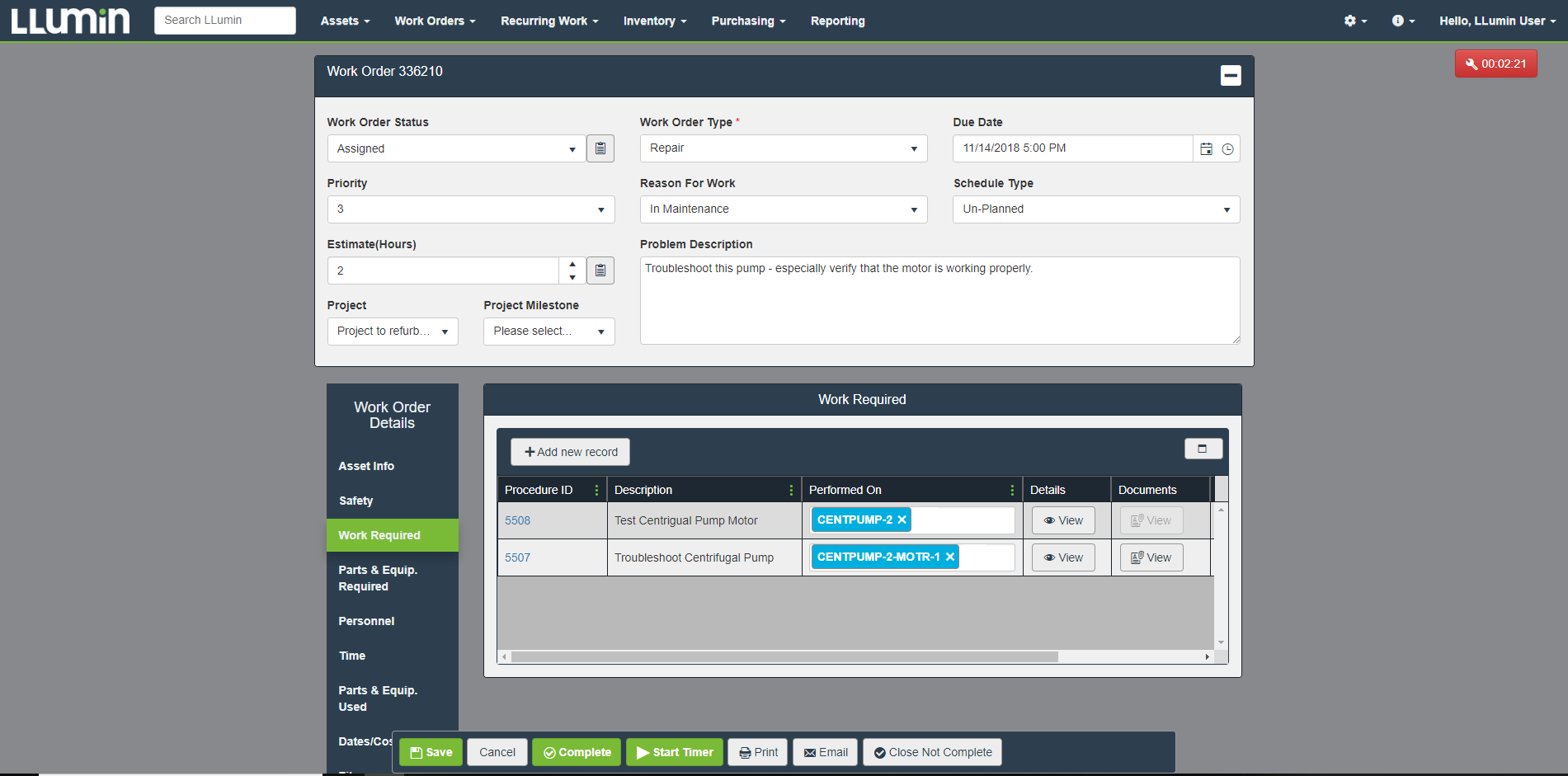This screenshot has width=1568, height=776.
Task: Open the Due Date calendar picker
Action: [1206, 148]
